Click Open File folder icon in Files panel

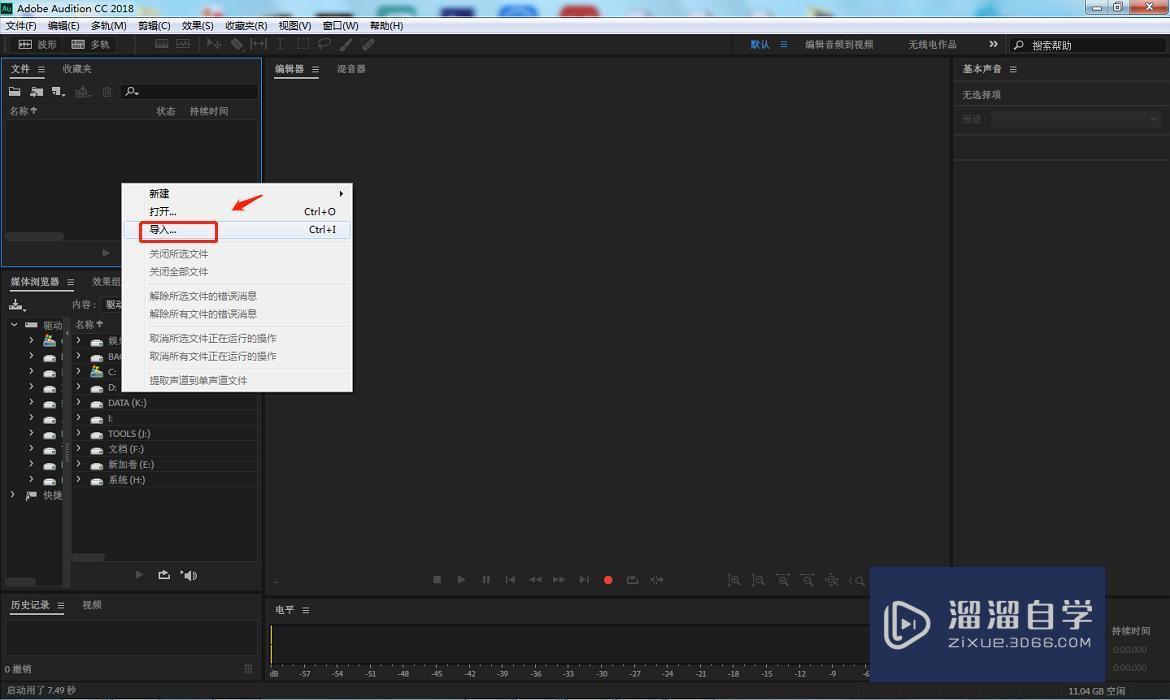[x=14, y=91]
